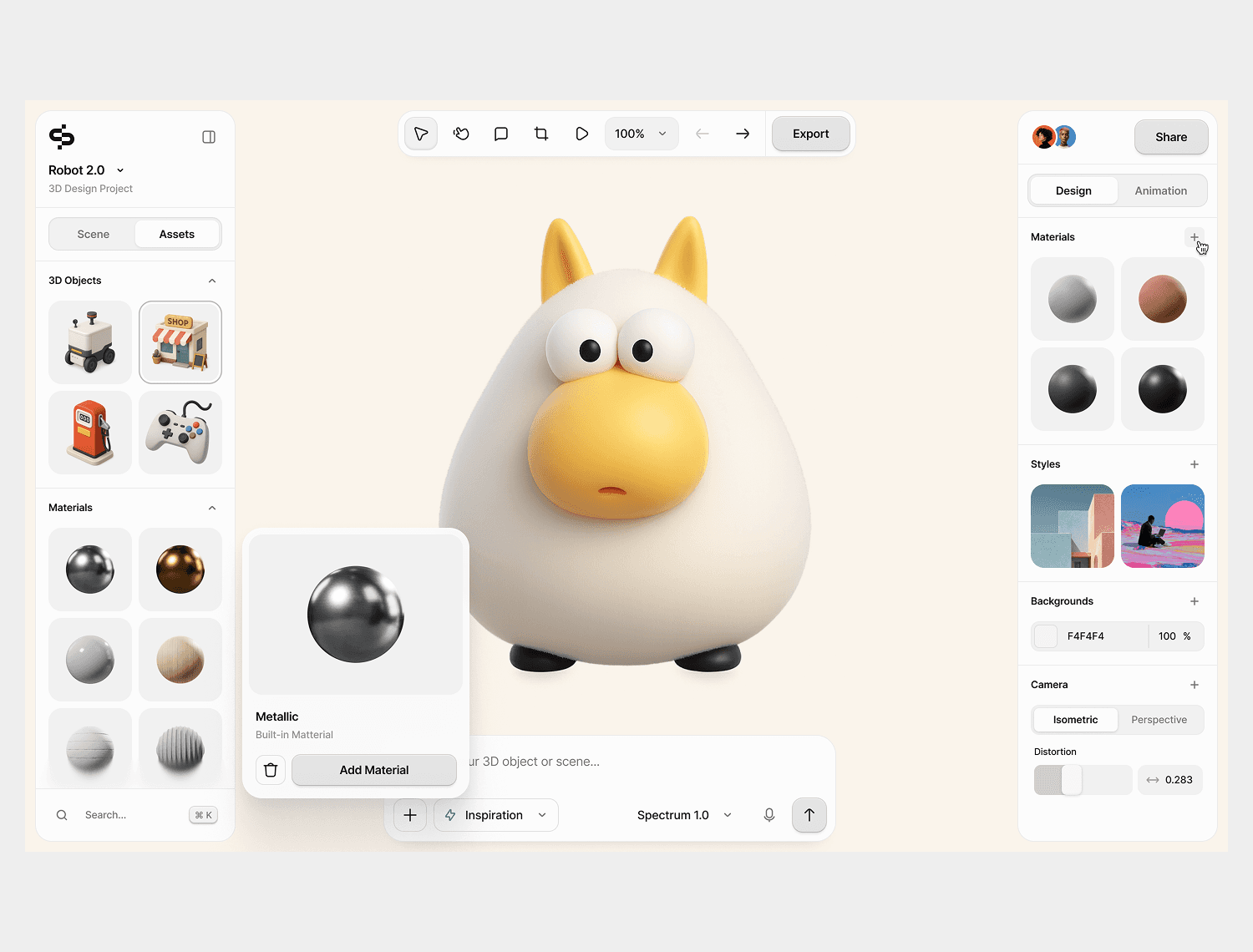Click the microphone icon

point(769,815)
